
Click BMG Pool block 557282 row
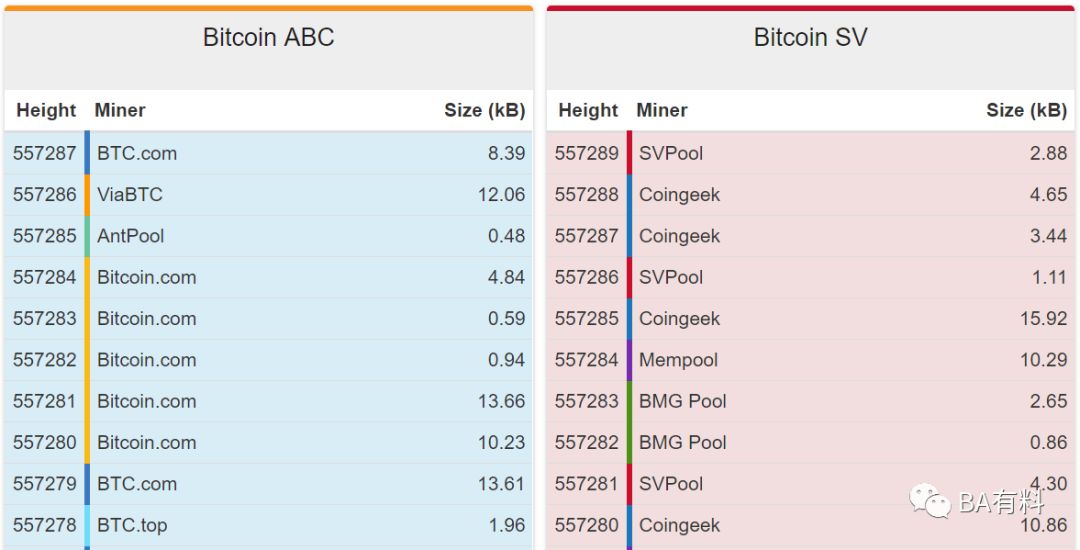(x=811, y=443)
